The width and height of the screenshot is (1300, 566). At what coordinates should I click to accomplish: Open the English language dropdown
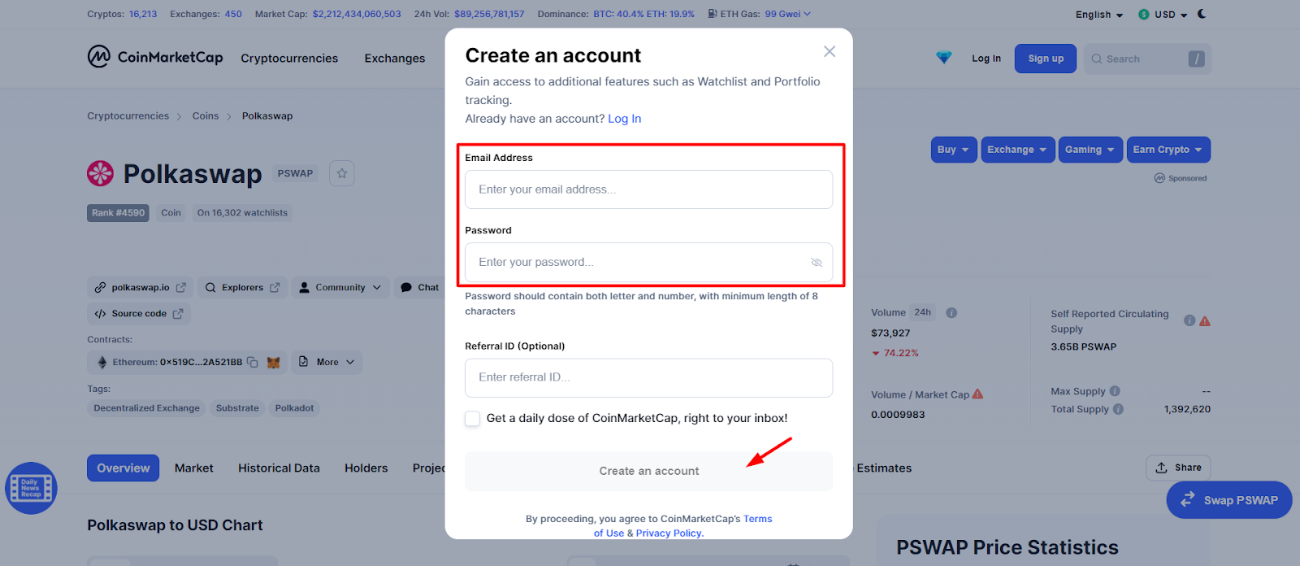pyautogui.click(x=1099, y=15)
